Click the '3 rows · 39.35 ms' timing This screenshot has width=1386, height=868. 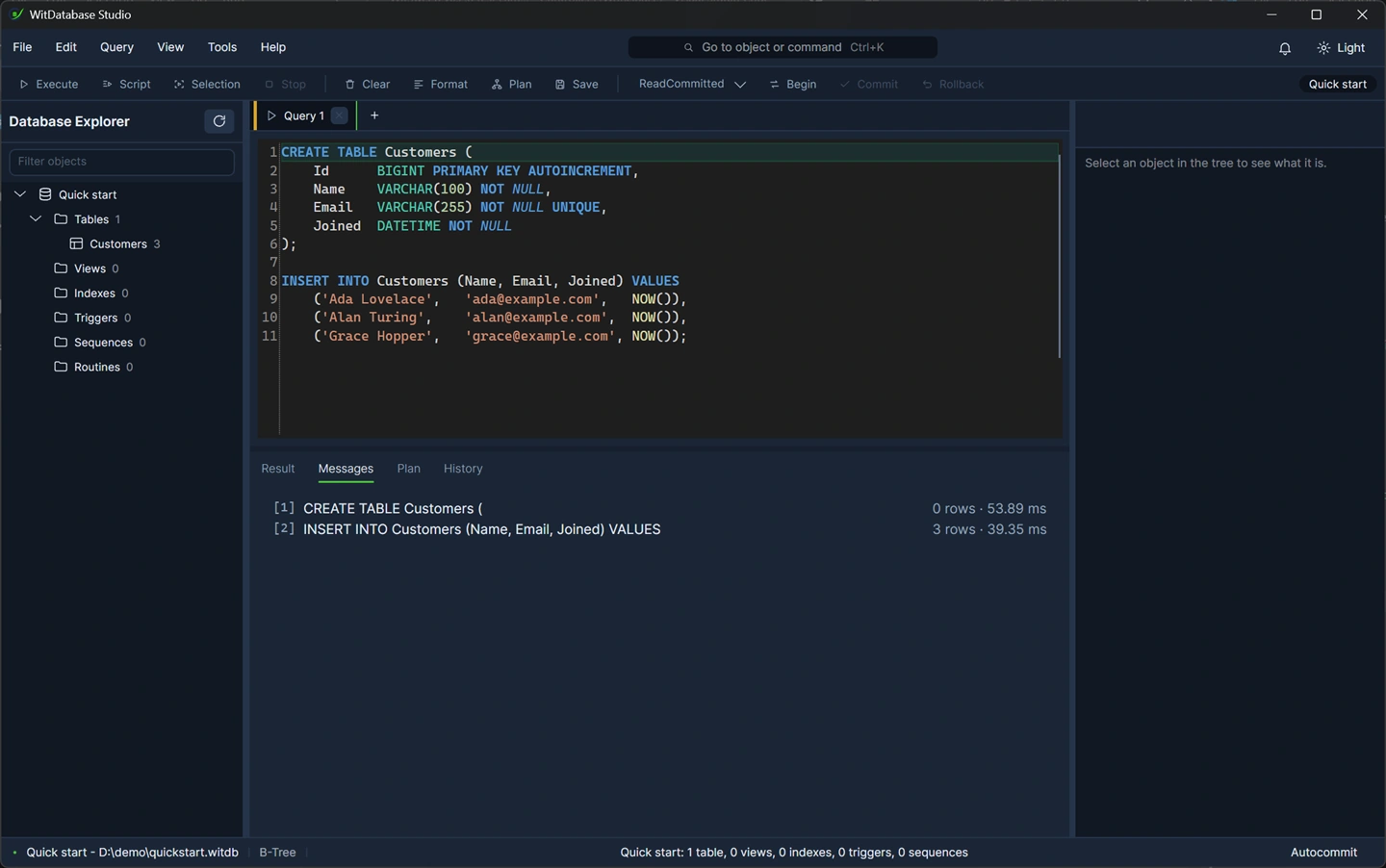click(988, 529)
